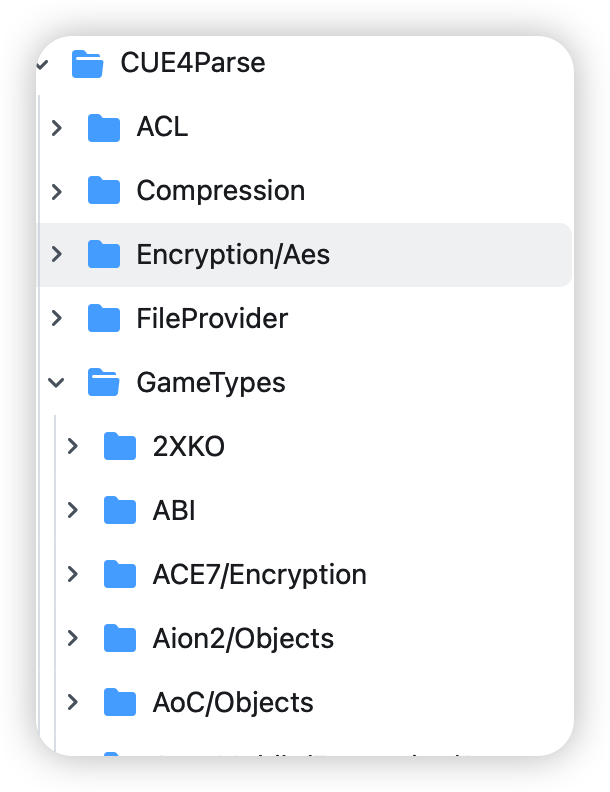Screen dimensions: 610x792
Task: Click the FileProvider folder icon
Action: (x=103, y=319)
